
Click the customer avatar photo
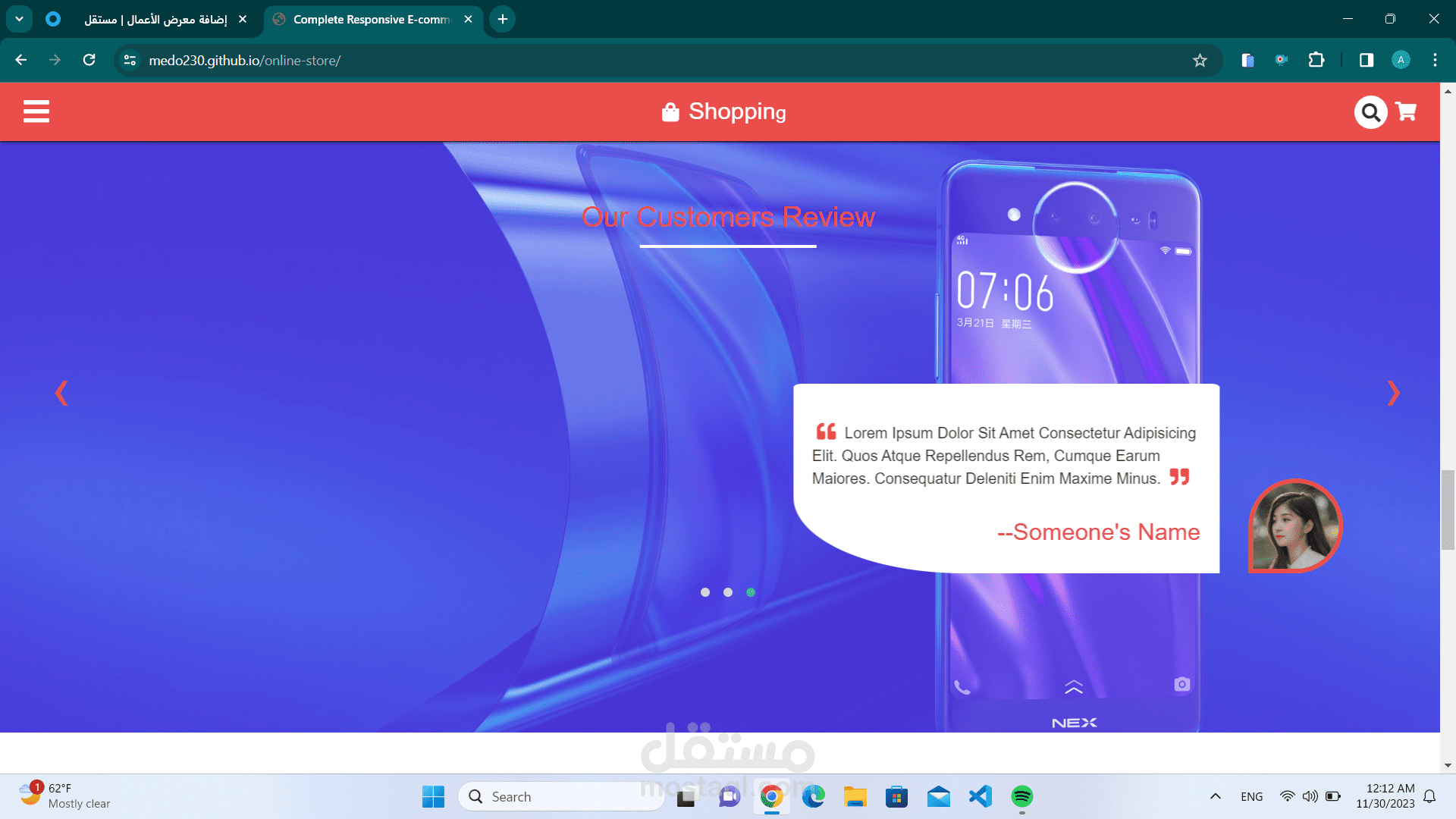tap(1295, 526)
